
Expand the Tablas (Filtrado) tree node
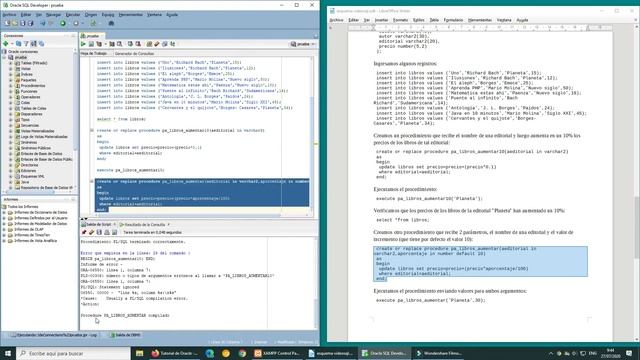pos(11,63)
